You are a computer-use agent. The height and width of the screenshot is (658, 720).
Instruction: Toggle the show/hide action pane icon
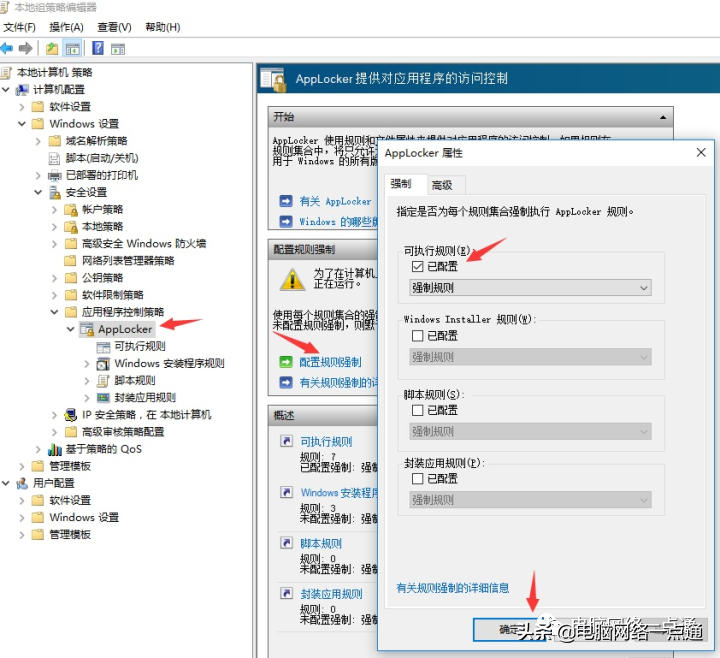118,49
